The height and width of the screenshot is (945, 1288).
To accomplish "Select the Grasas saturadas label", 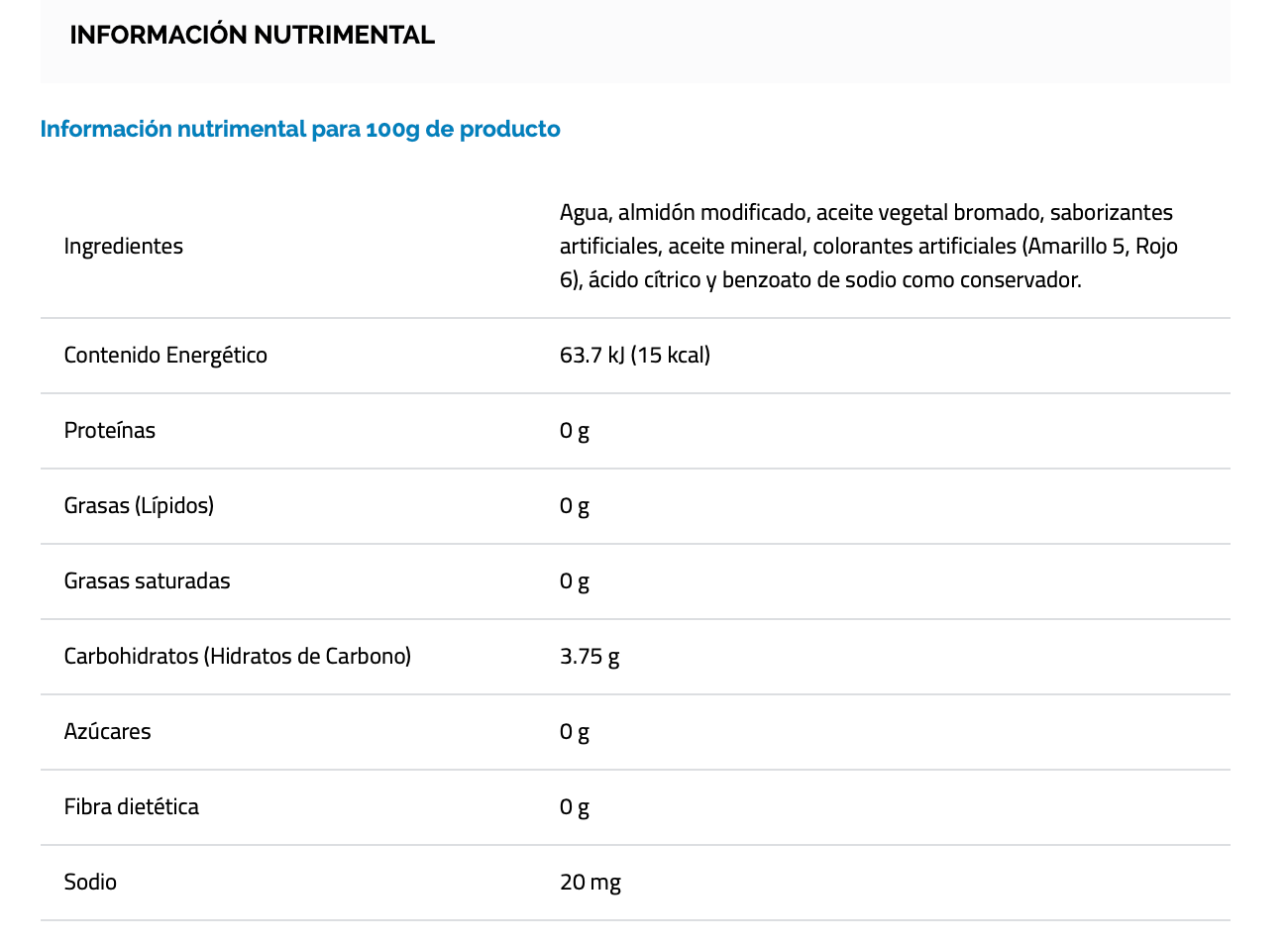I will (x=147, y=580).
